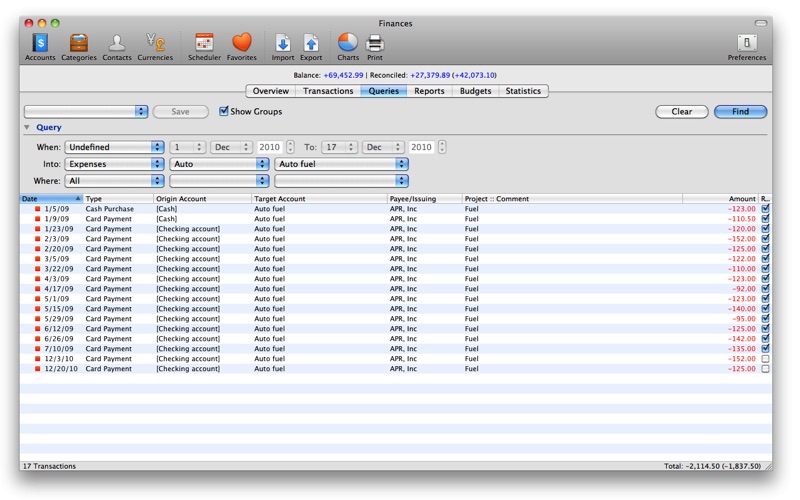
Task: Click the From year '2010' field
Action: click(x=269, y=147)
